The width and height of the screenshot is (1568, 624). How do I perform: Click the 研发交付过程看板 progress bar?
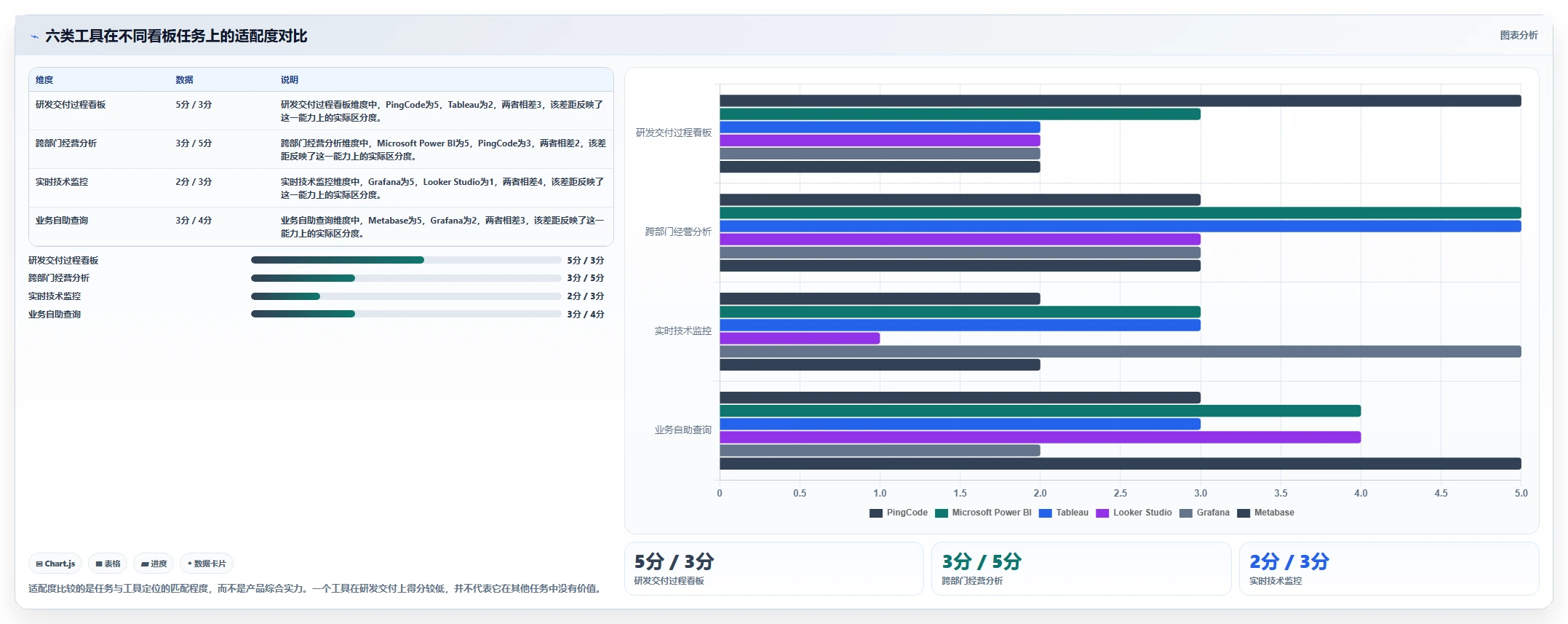point(406,260)
